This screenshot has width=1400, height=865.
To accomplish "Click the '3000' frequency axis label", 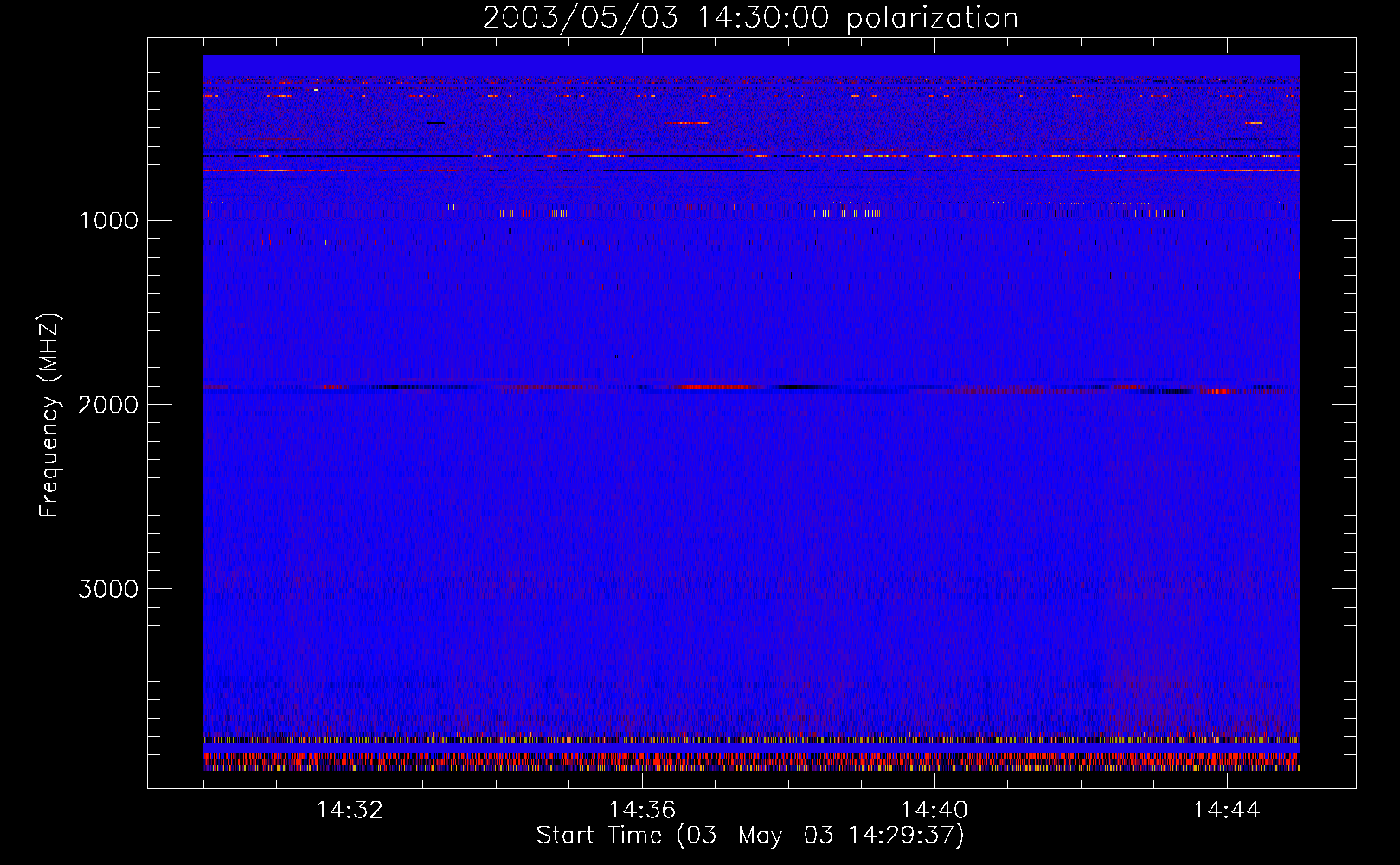I will pyautogui.click(x=108, y=589).
